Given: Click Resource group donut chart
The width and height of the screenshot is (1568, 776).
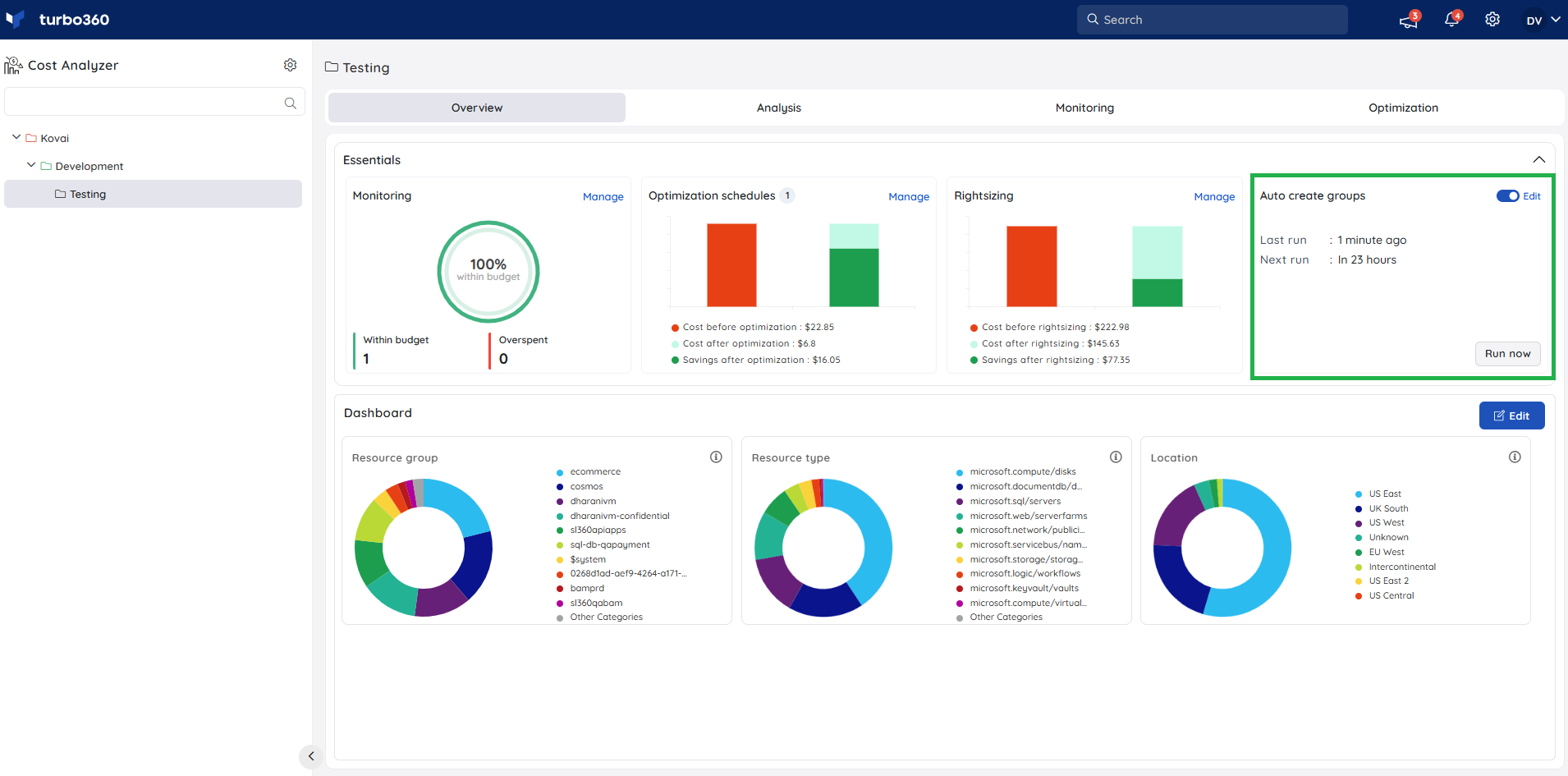Looking at the screenshot, I should click(x=424, y=548).
